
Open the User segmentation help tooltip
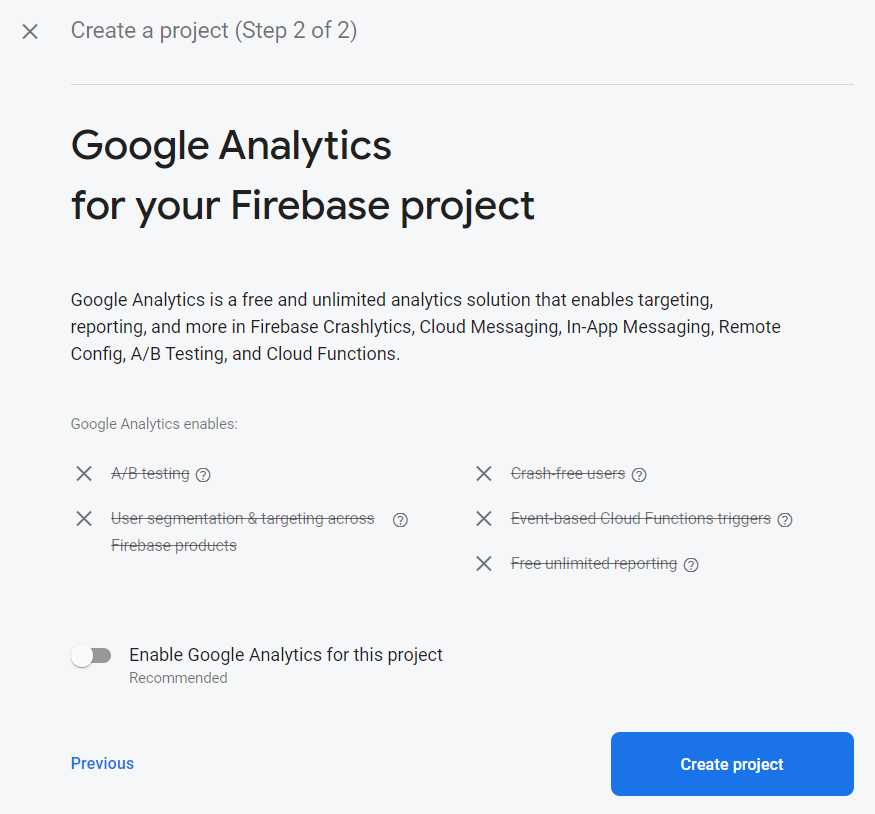point(400,520)
